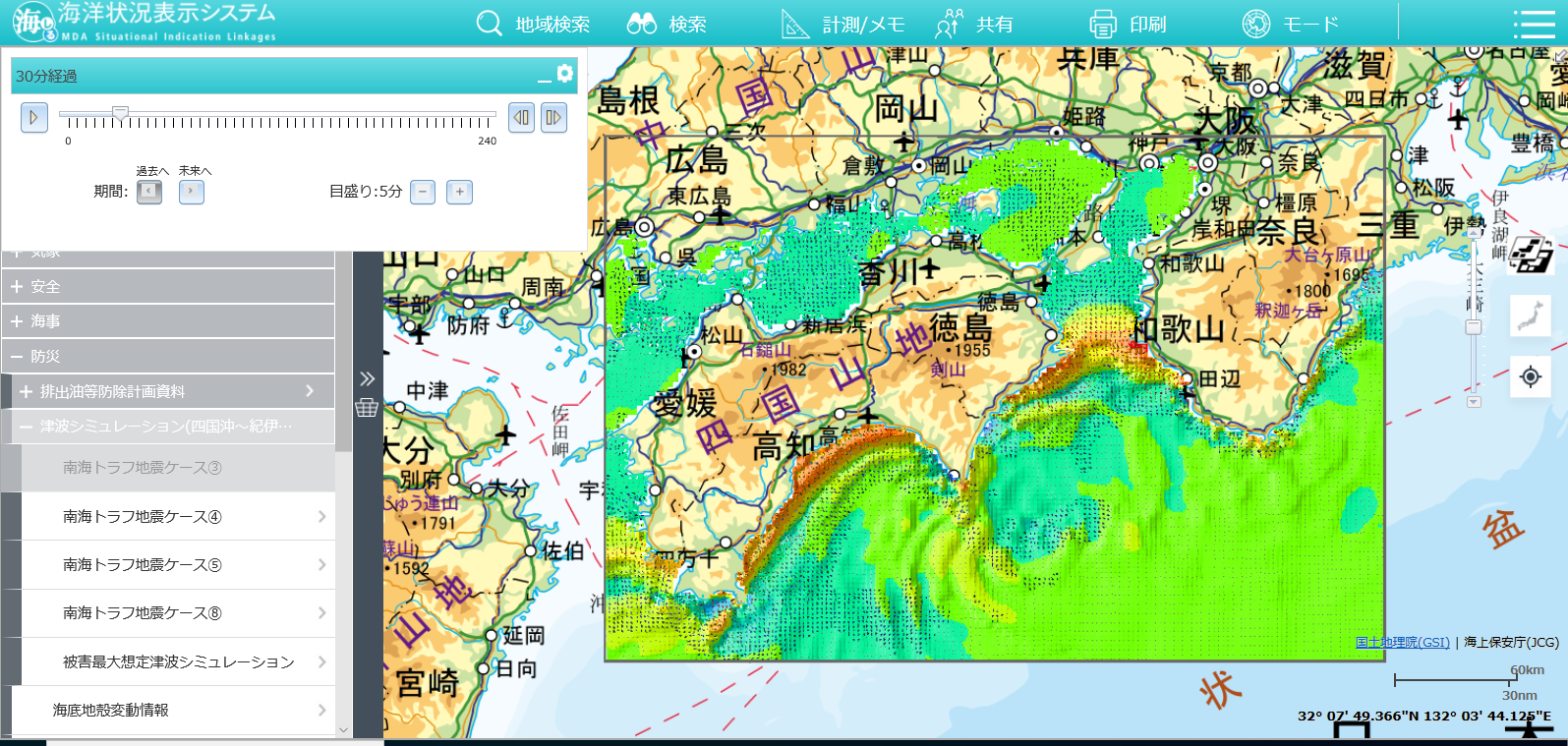The height and width of the screenshot is (746, 1568).
Task: Open the 共有 share menu
Action: (973, 24)
